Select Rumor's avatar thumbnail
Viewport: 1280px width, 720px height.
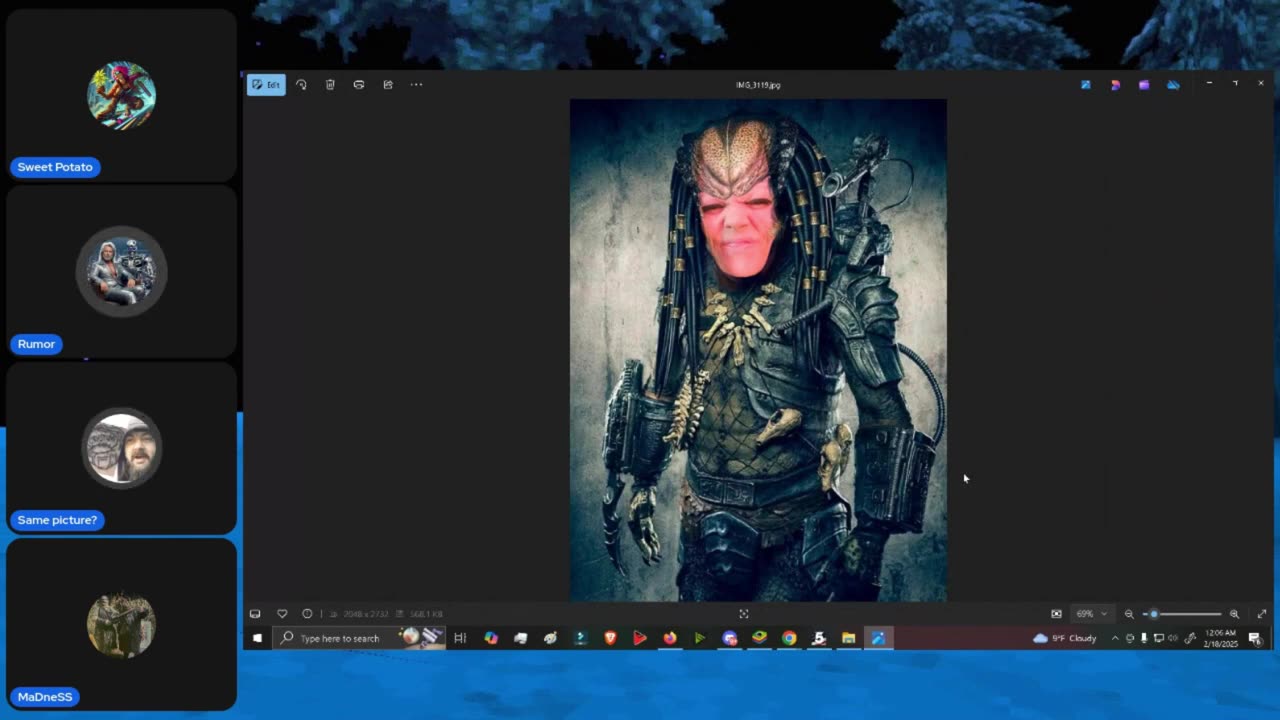pos(121,272)
